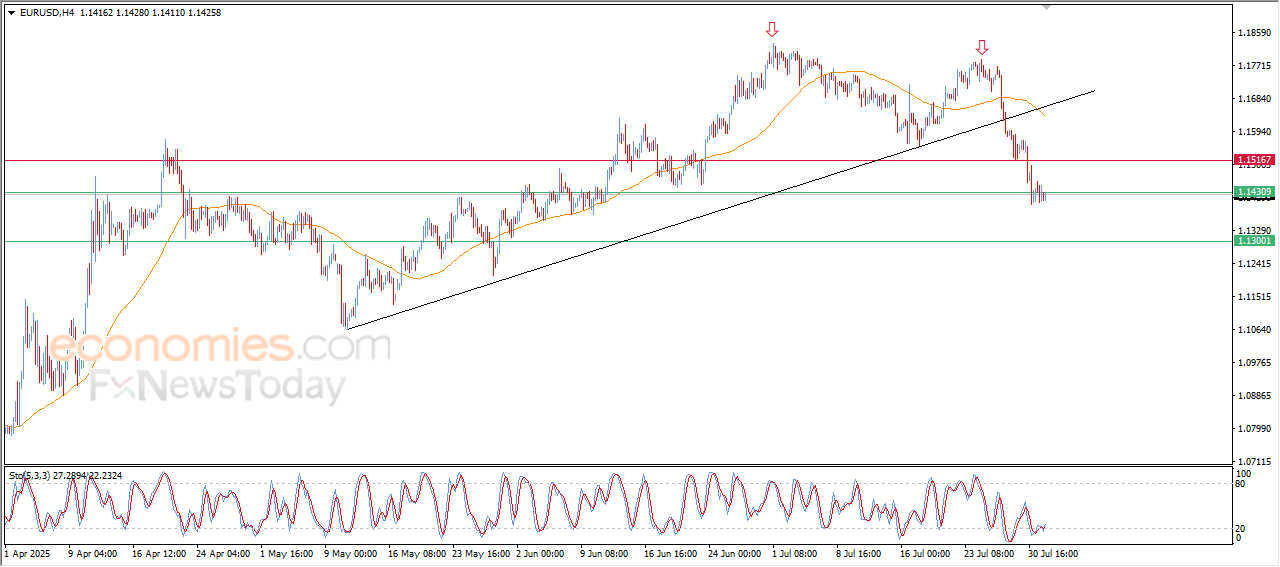This screenshot has height=567, width=1280.
Task: Click the 1.14258 close value in header
Action: point(204,12)
